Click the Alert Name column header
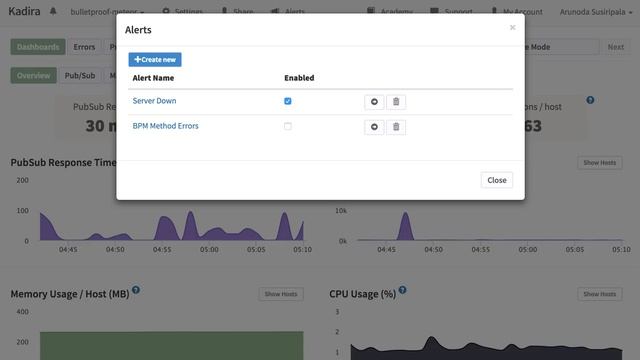640x360 pixels. (x=153, y=78)
